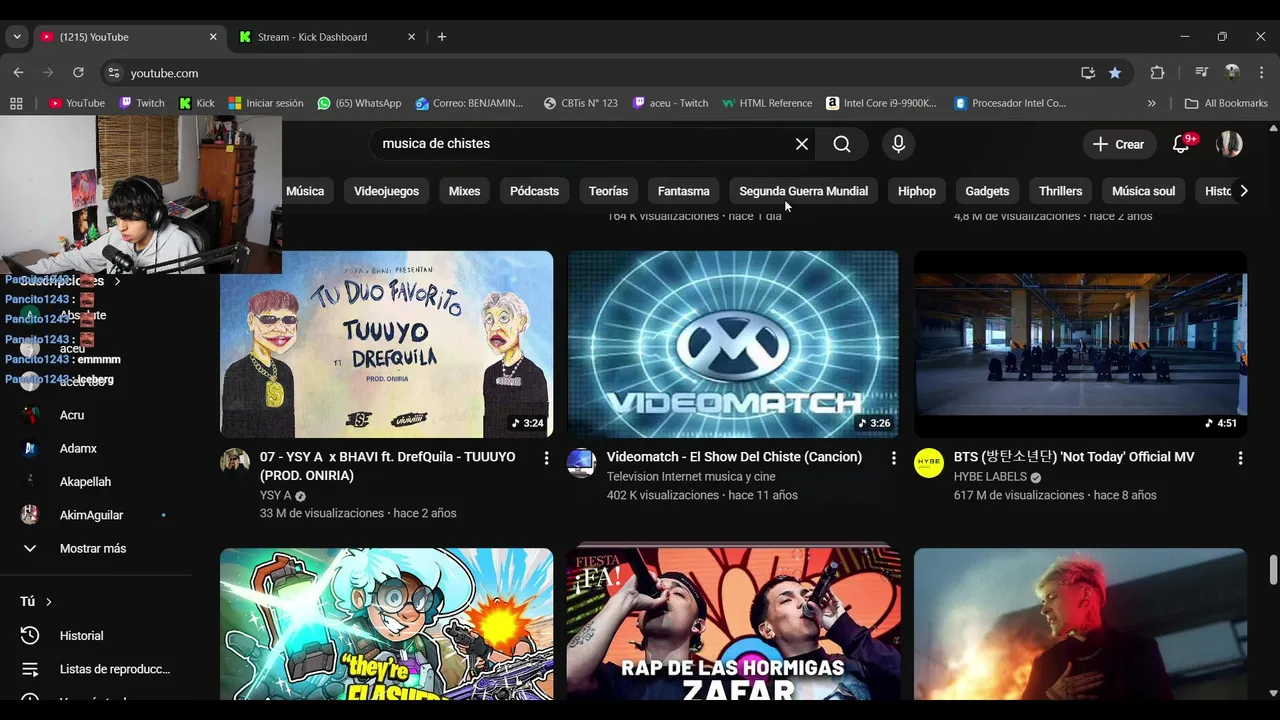Select the Videojuegos filter chip
Image resolution: width=1280 pixels, height=720 pixels.
(x=386, y=191)
